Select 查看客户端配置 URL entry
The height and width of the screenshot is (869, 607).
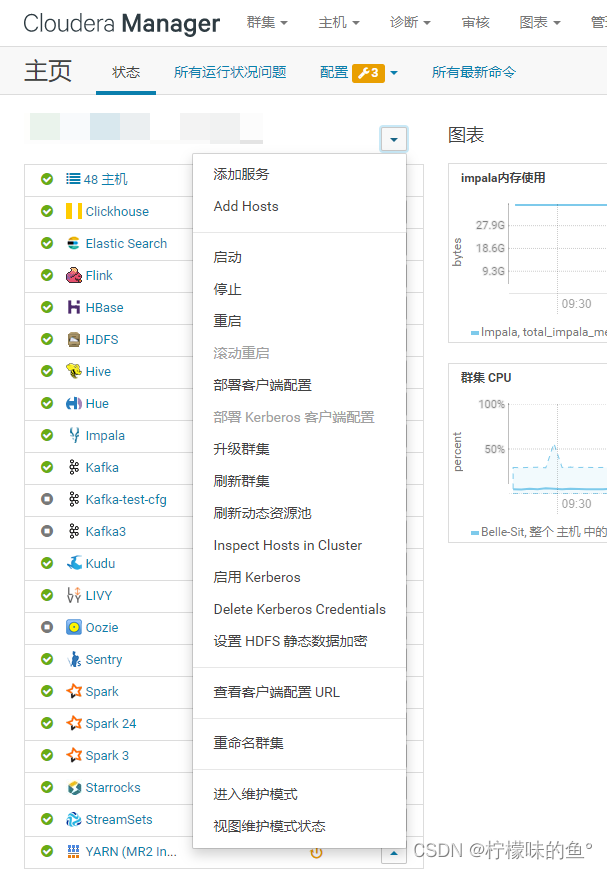coord(299,692)
